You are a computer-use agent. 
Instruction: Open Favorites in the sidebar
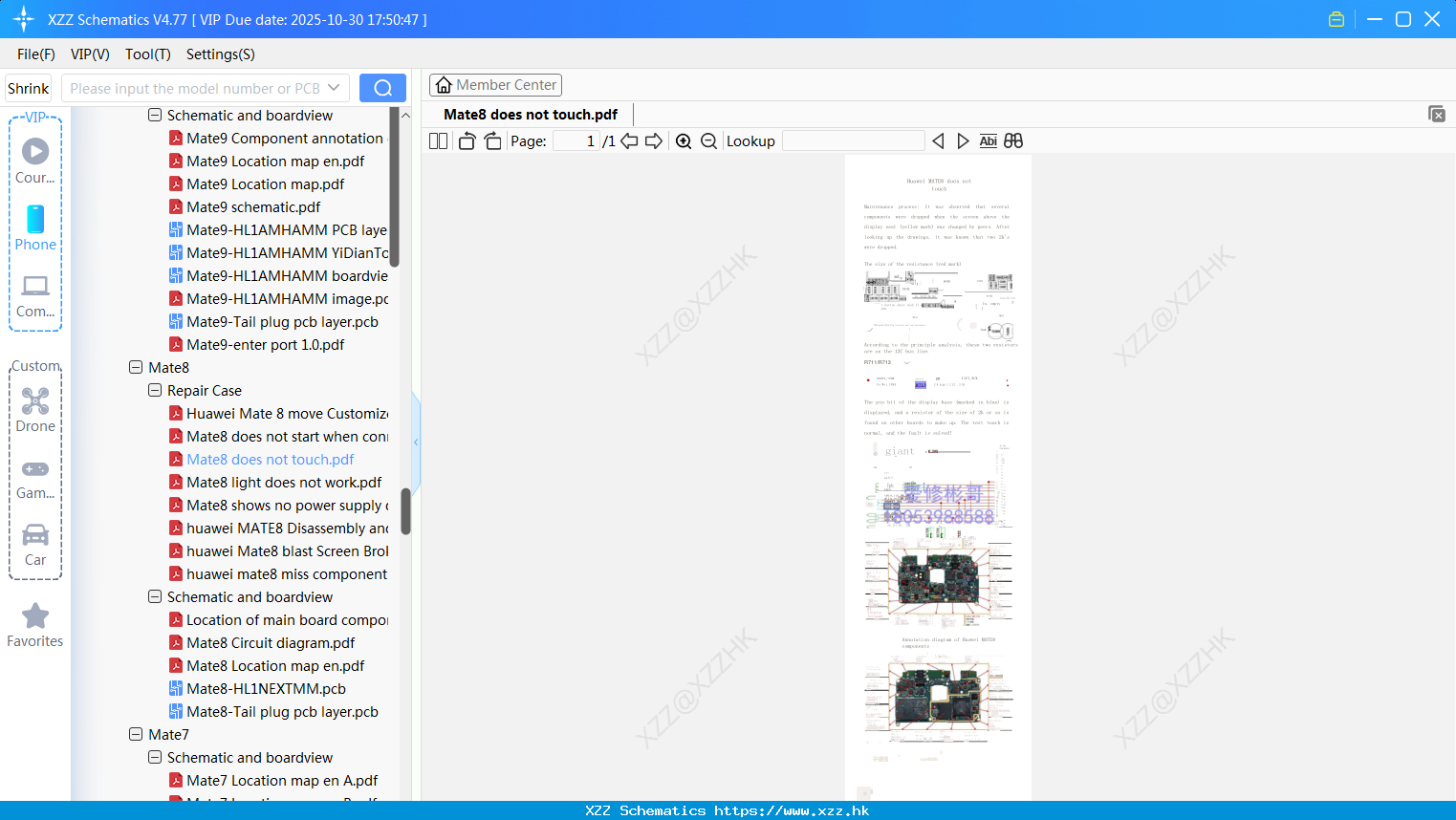click(35, 626)
